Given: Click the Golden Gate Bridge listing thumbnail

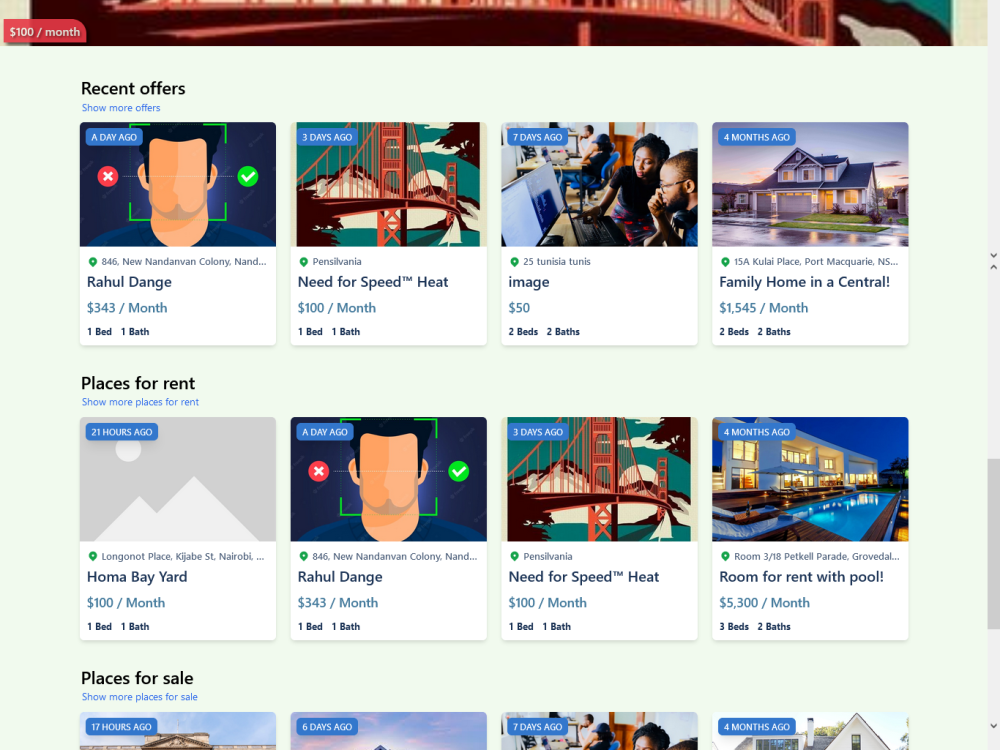Looking at the screenshot, I should (x=388, y=184).
